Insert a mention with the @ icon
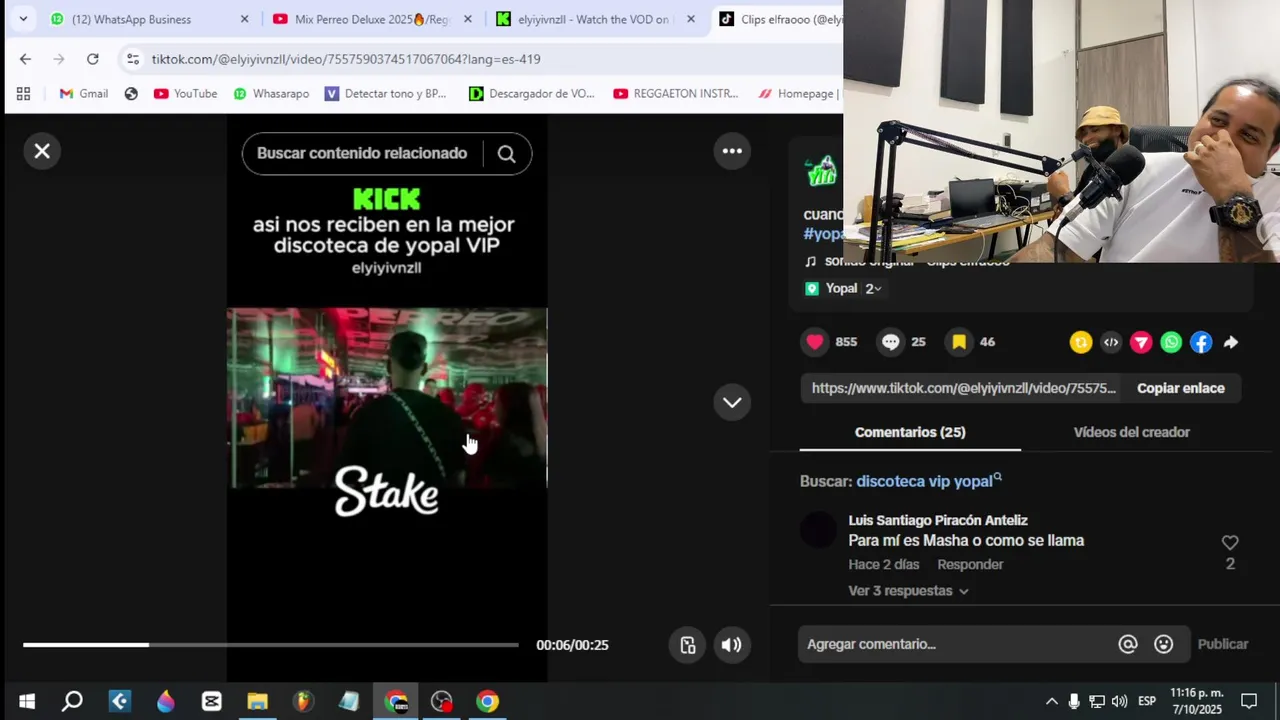1280x720 pixels. click(x=1128, y=644)
